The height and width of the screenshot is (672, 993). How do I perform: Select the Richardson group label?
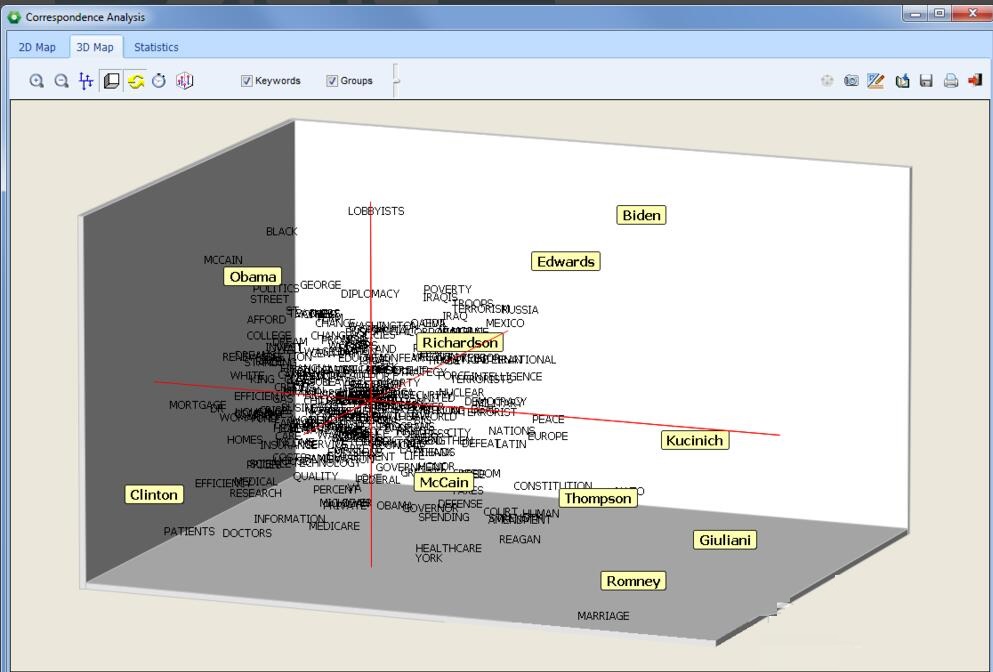coord(460,343)
